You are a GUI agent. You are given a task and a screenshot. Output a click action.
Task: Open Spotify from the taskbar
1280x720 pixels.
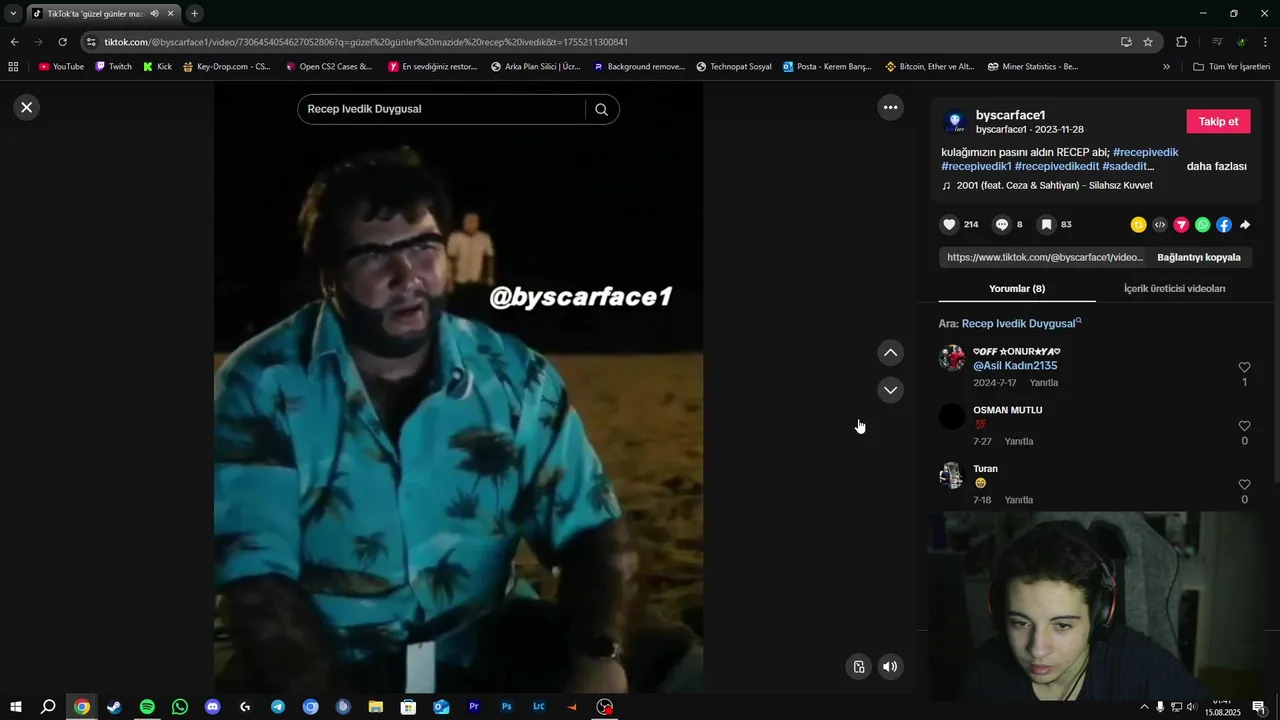147,707
